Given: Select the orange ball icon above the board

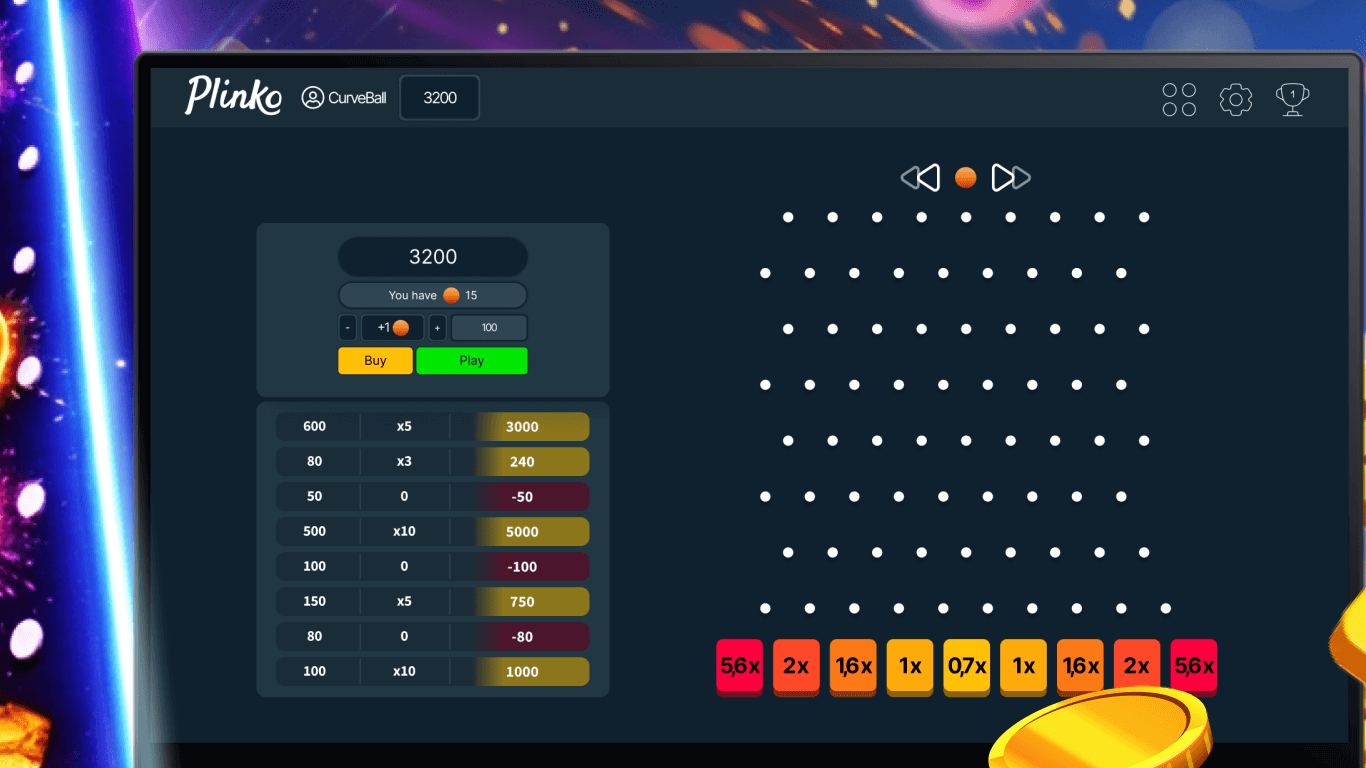Looking at the screenshot, I should 965,177.
